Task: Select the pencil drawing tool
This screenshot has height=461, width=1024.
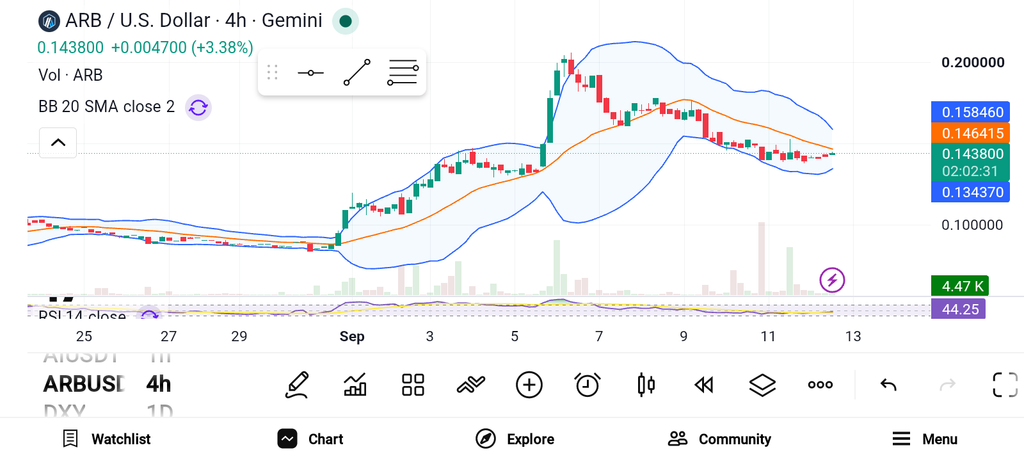Action: [x=296, y=385]
